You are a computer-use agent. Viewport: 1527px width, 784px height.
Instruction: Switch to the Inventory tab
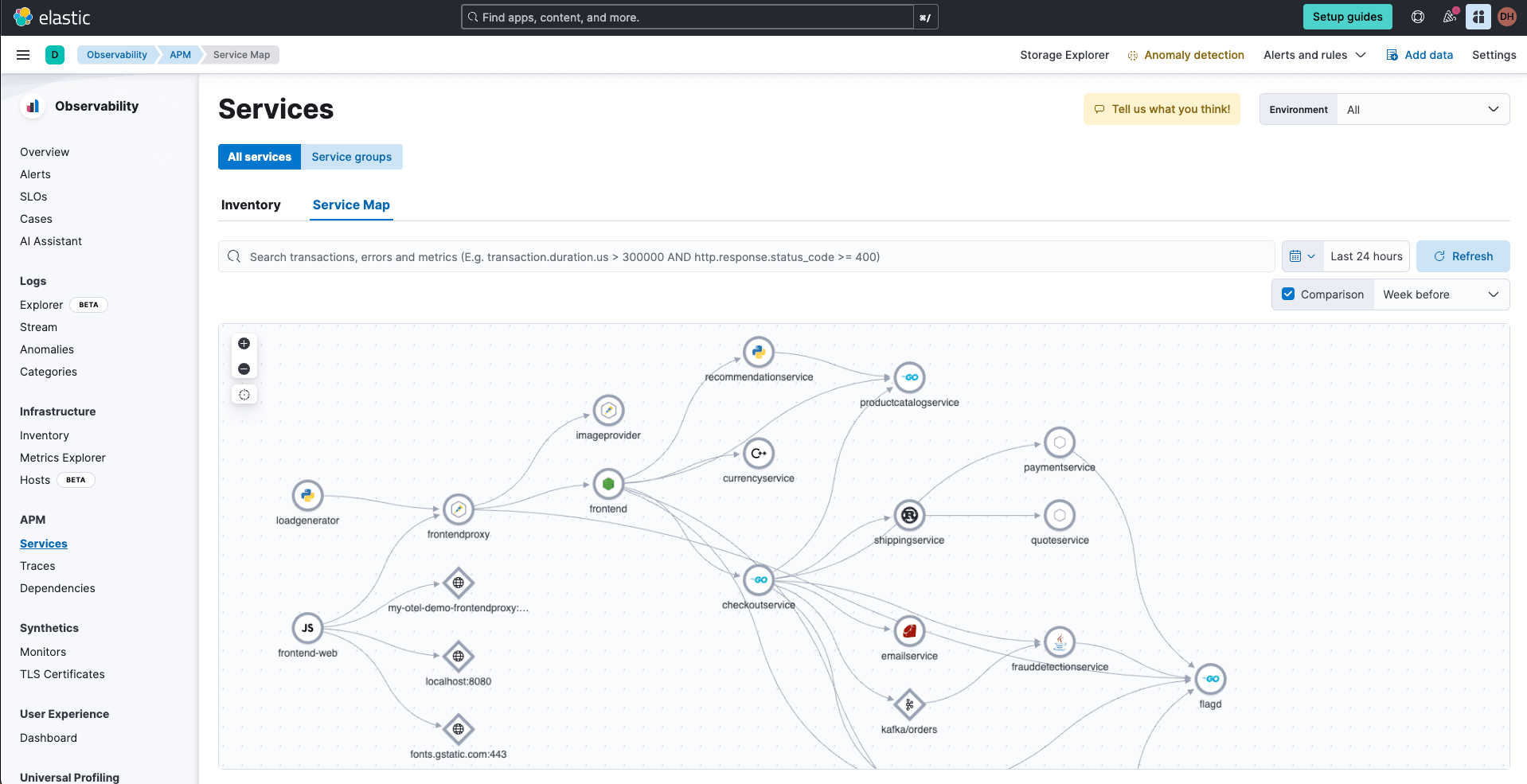click(251, 205)
